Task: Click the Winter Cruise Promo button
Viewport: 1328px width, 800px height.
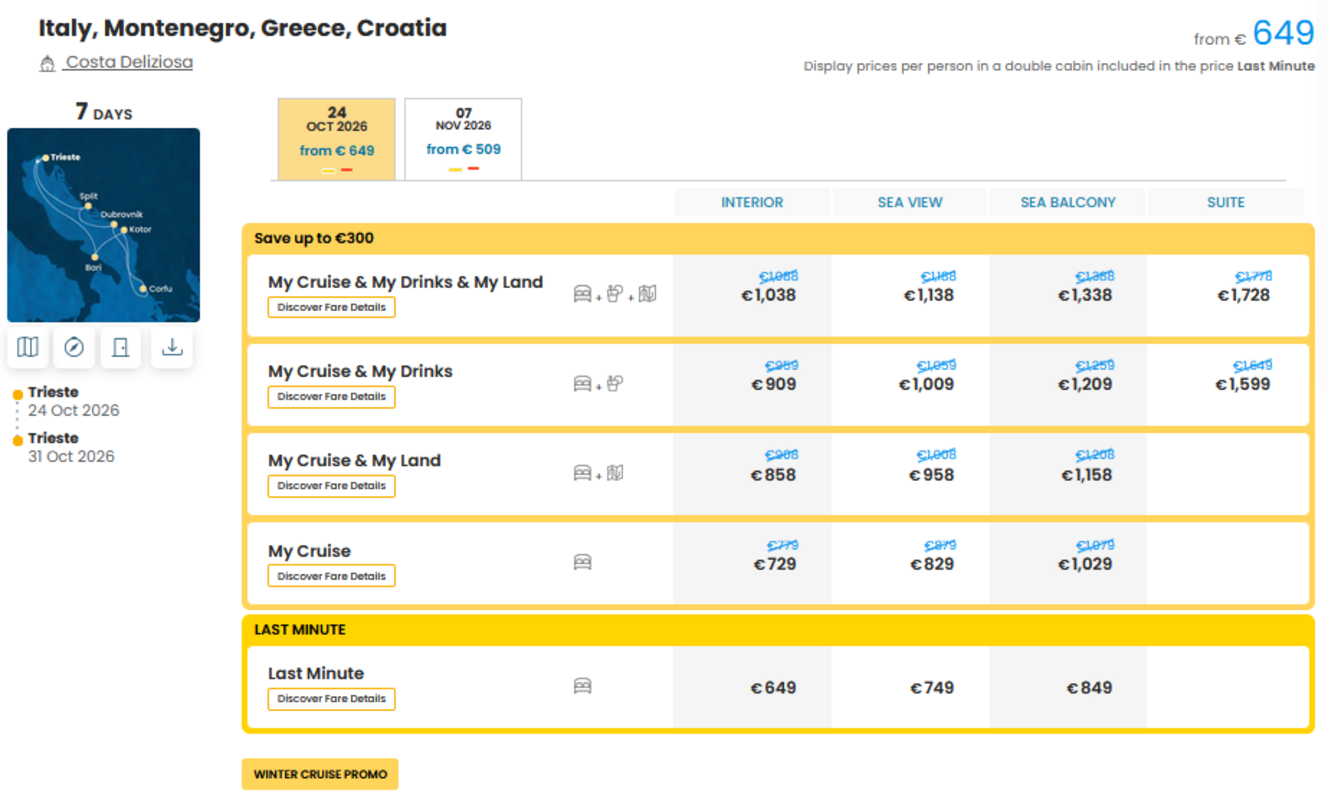Action: point(320,774)
